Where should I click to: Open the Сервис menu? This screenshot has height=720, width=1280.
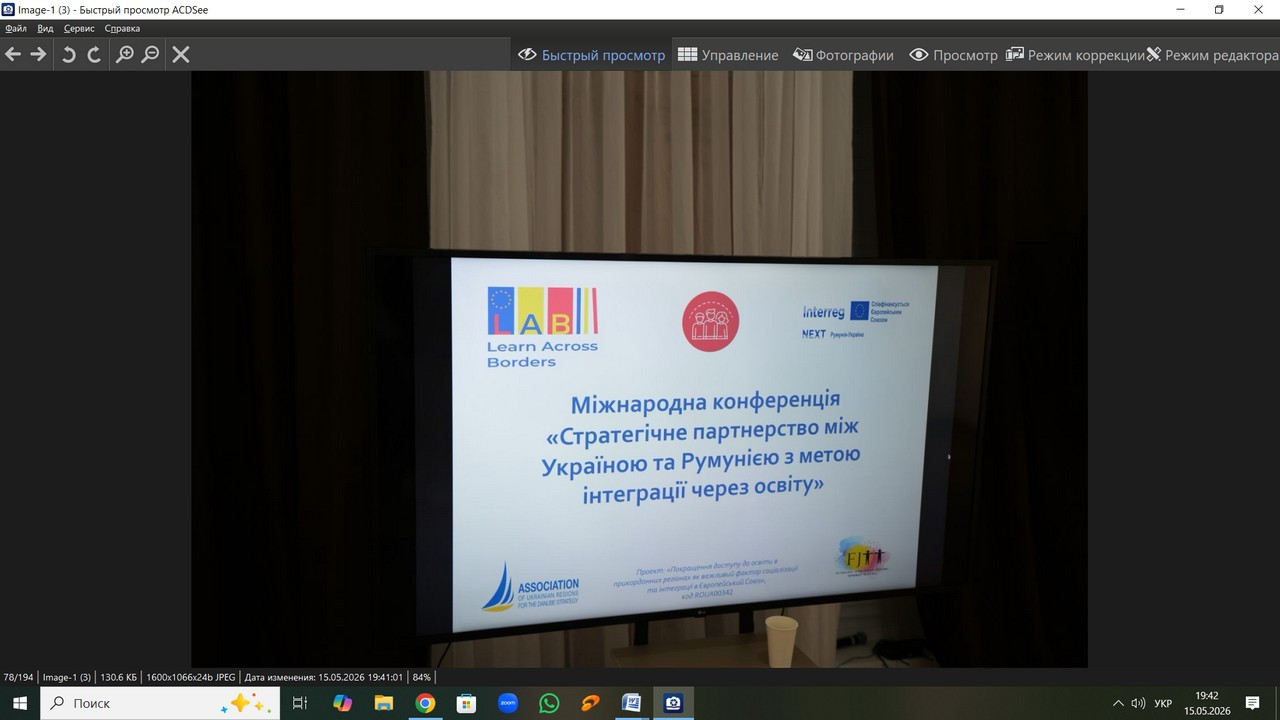click(x=79, y=28)
